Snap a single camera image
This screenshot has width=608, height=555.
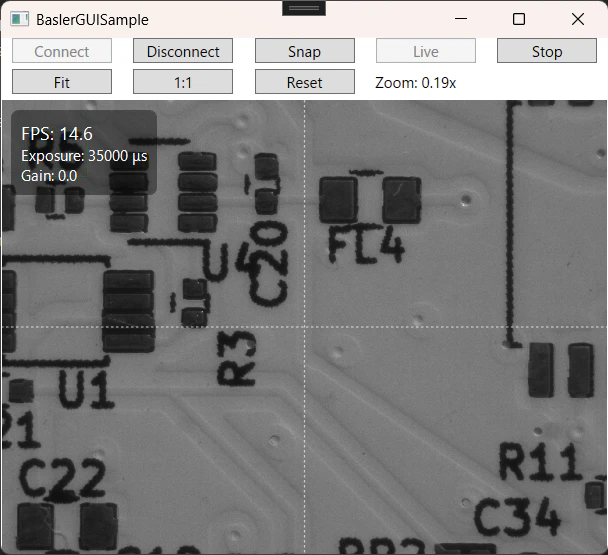point(304,51)
